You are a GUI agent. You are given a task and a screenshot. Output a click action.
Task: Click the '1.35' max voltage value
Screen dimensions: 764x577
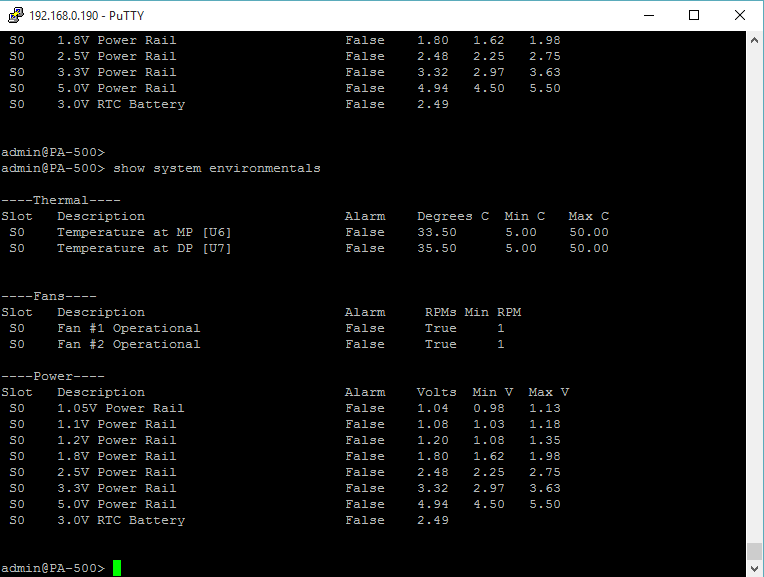[x=545, y=441]
